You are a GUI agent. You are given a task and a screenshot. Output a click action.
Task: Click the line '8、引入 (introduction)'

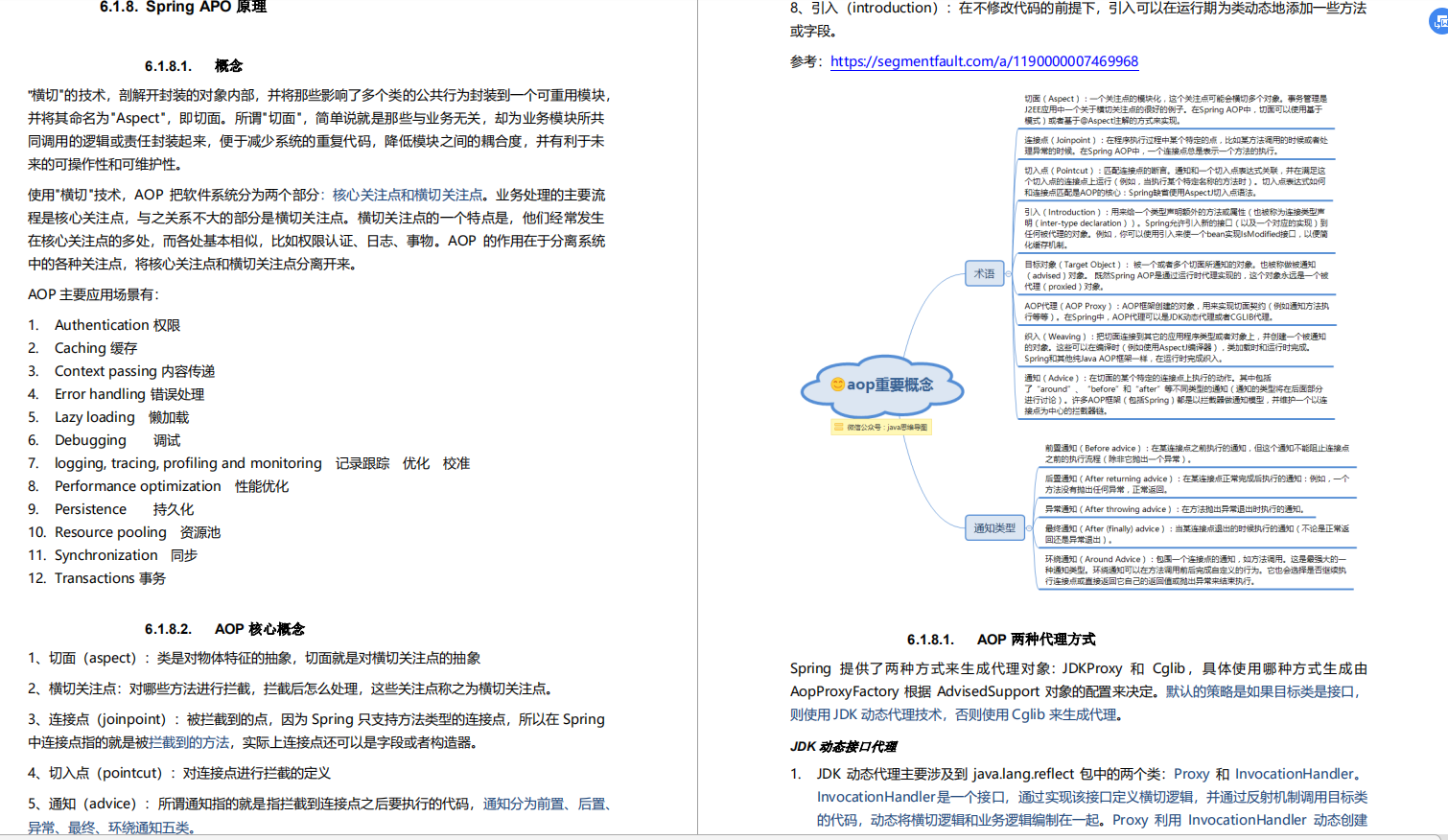1079,8
